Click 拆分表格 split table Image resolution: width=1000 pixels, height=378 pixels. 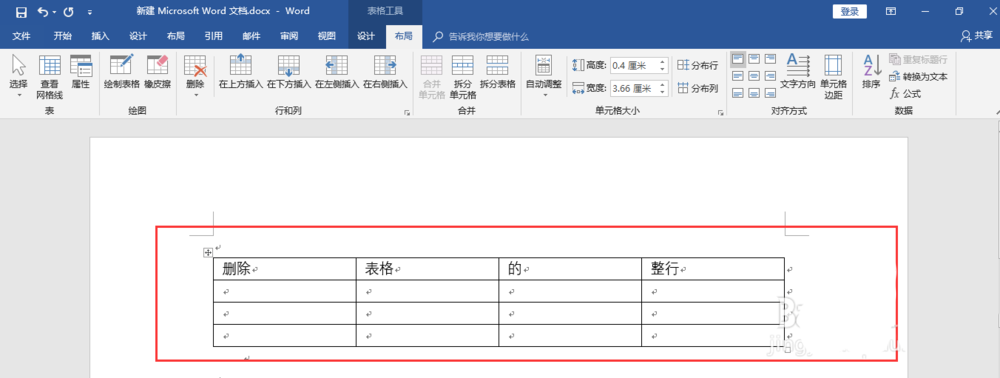[497, 71]
